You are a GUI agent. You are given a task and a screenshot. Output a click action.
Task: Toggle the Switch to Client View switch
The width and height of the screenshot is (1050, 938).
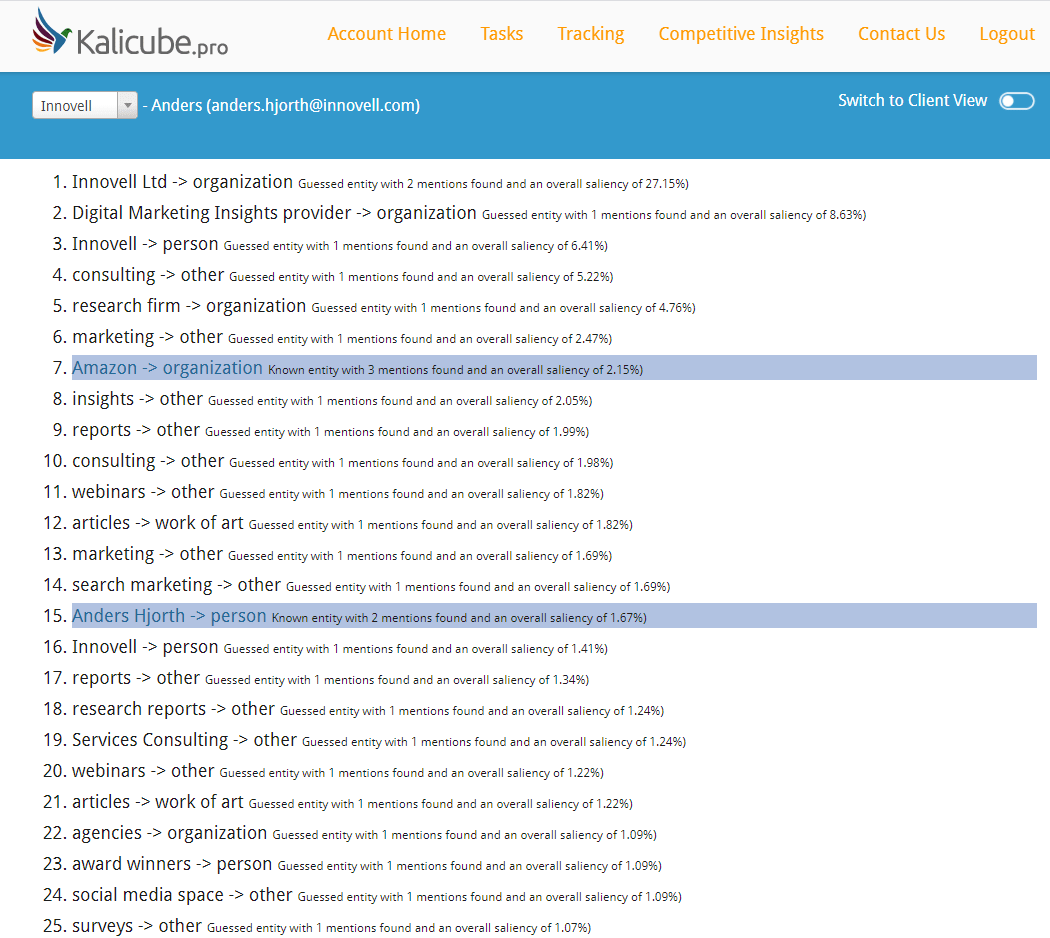click(1017, 100)
